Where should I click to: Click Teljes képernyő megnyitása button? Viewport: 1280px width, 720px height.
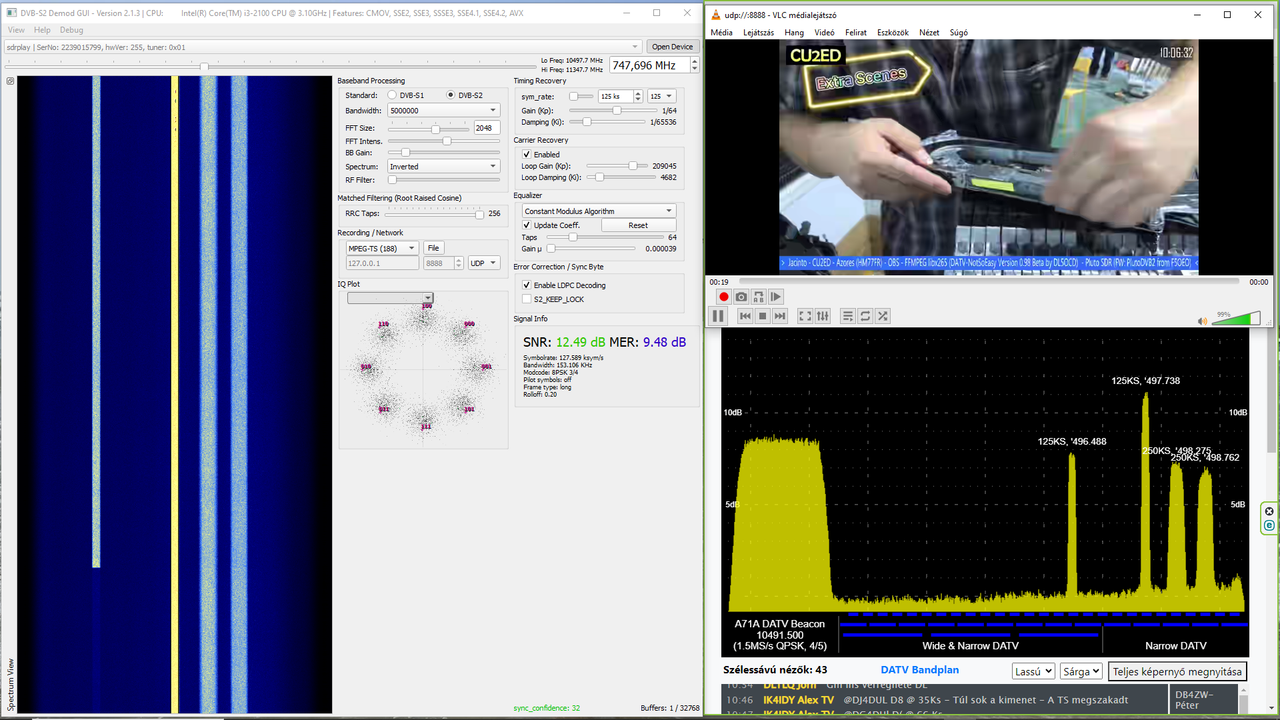coord(1177,672)
